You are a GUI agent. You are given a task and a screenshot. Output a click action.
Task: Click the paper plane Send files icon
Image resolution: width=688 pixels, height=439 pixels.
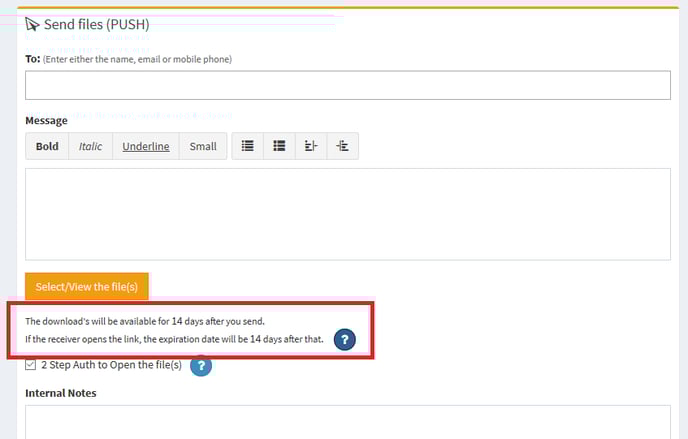pyautogui.click(x=32, y=24)
